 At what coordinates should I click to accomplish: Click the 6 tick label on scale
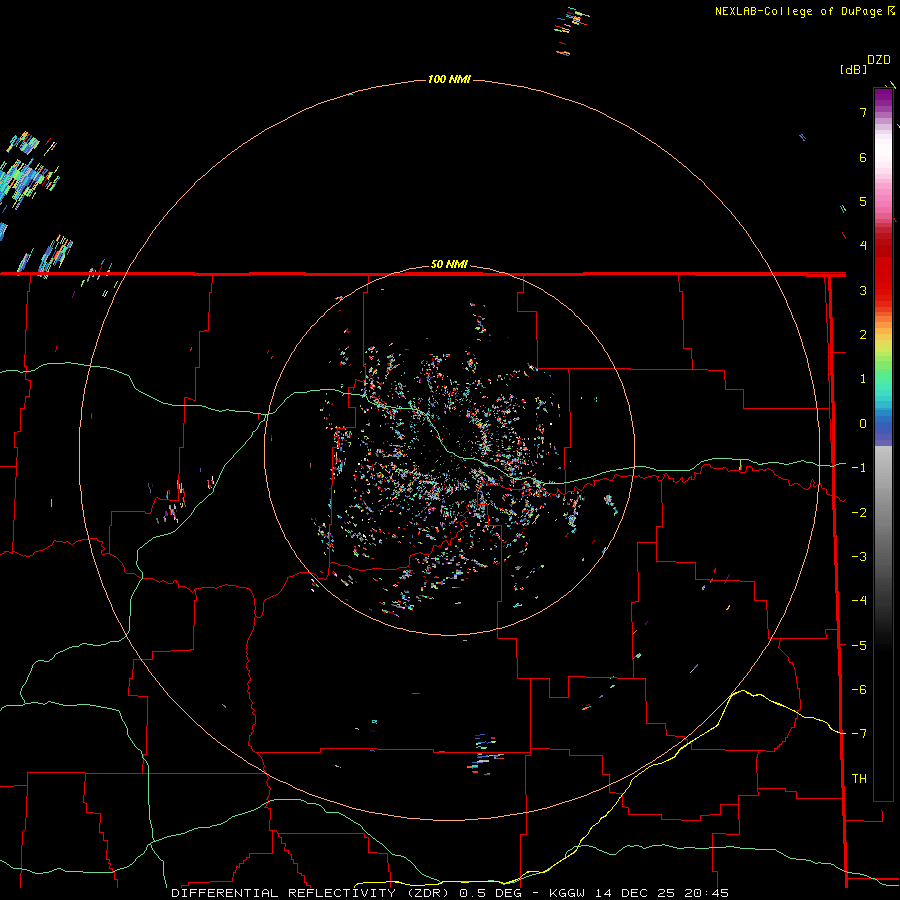(x=863, y=157)
